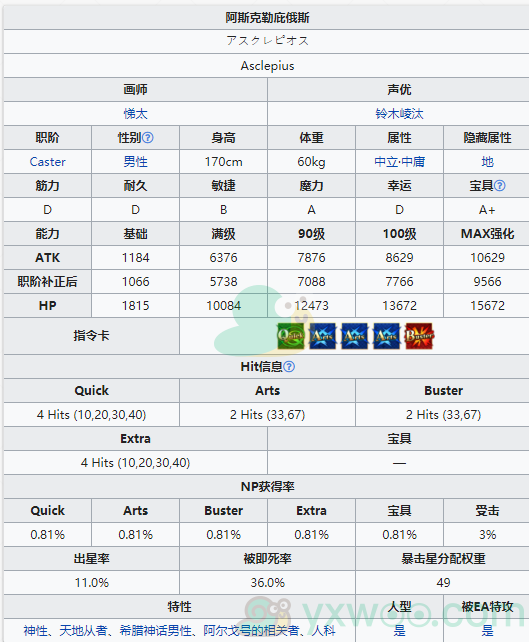The width and height of the screenshot is (529, 642).
Task: Select the weight value 60kg
Action: tap(311, 162)
